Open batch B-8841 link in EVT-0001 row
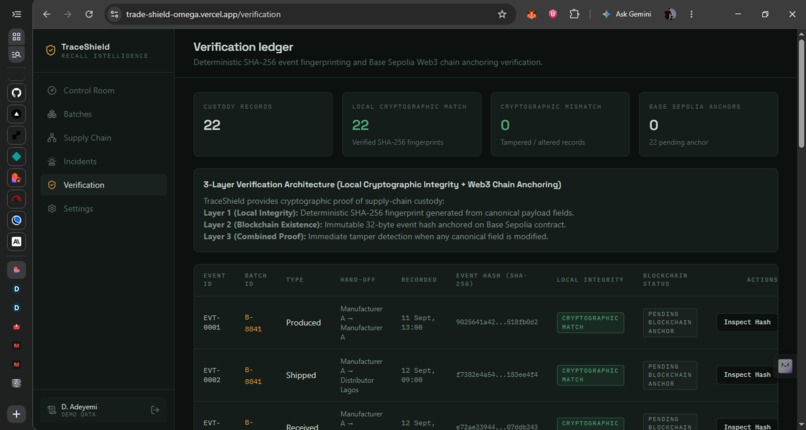This screenshot has height=430, width=806. pyautogui.click(x=253, y=323)
